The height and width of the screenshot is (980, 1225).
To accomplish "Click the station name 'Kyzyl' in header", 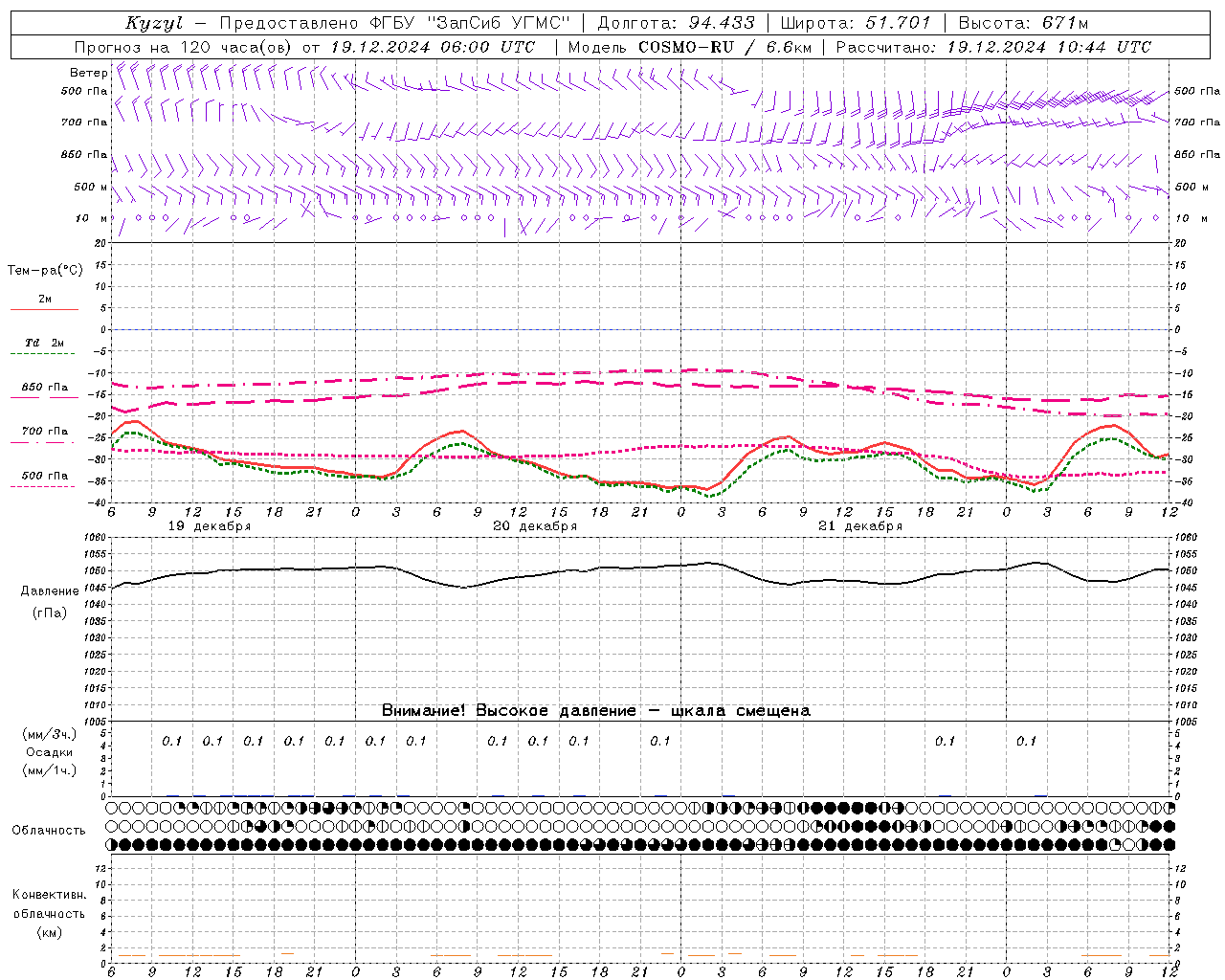I will [x=154, y=23].
